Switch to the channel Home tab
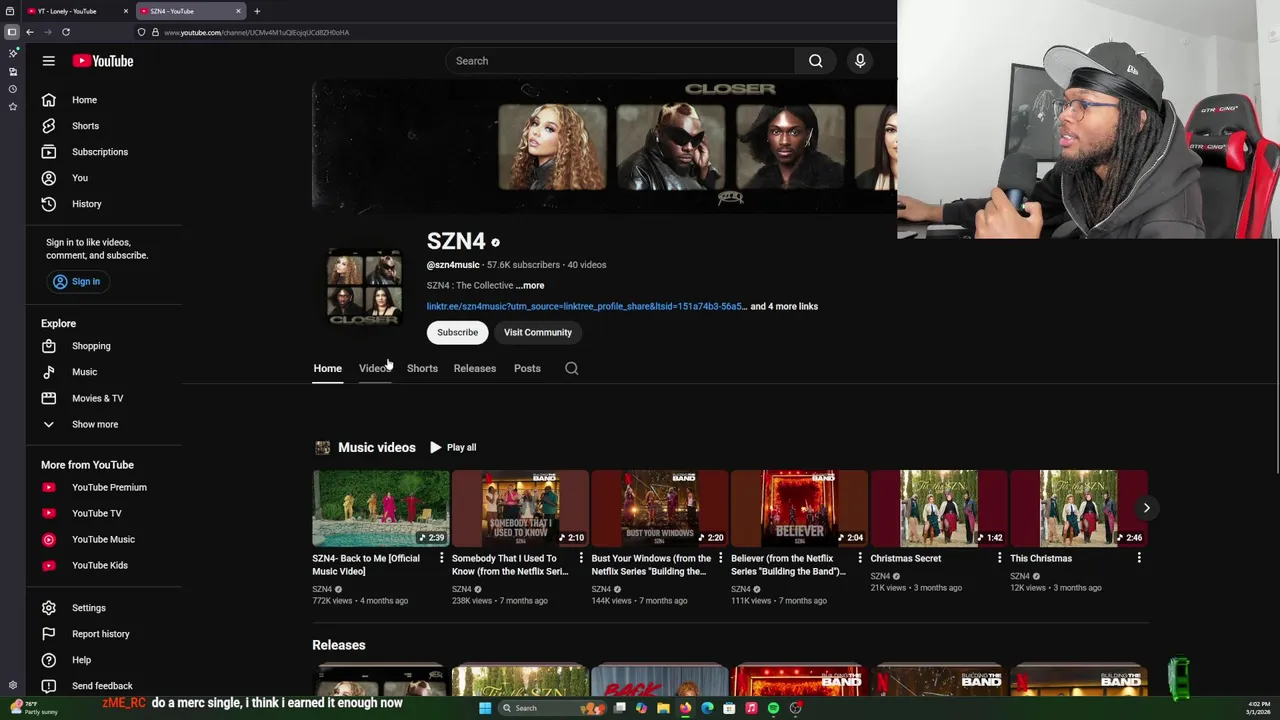 [x=327, y=368]
